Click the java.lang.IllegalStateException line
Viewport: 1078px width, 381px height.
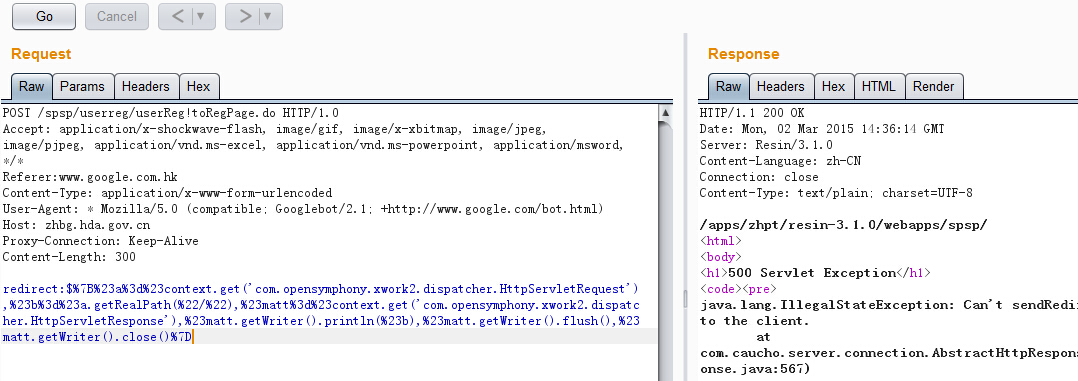click(889, 305)
